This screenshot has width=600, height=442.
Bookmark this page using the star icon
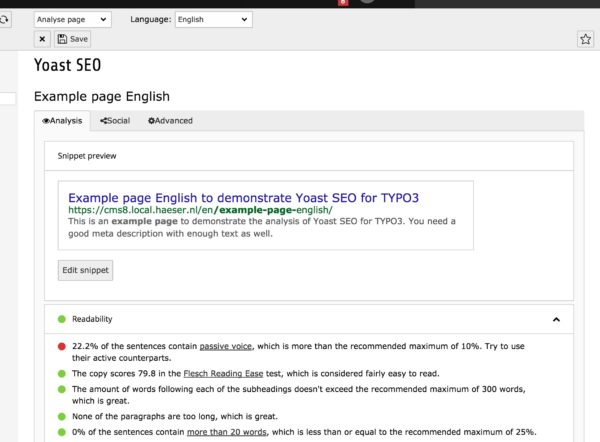[585, 39]
